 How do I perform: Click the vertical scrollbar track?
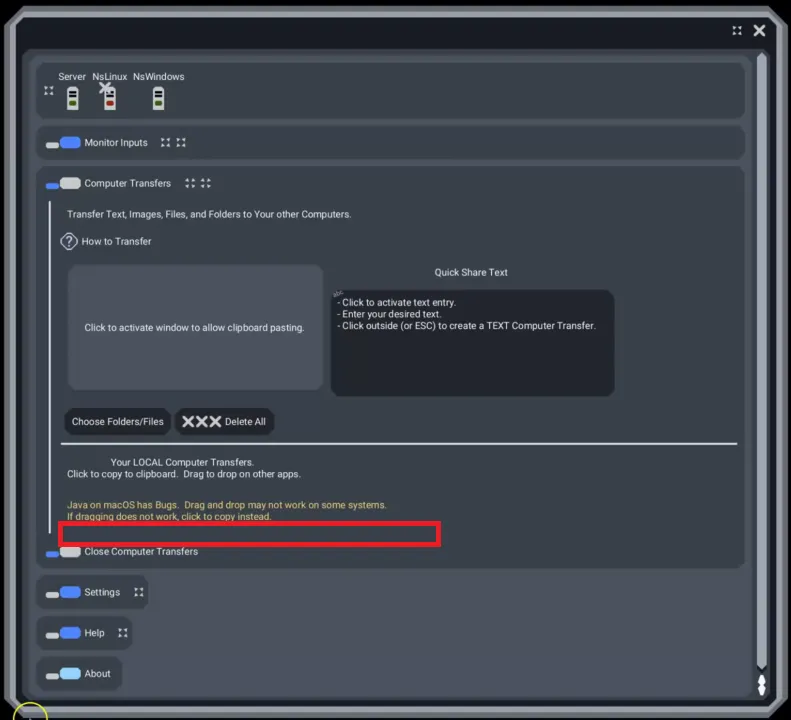tap(761, 361)
